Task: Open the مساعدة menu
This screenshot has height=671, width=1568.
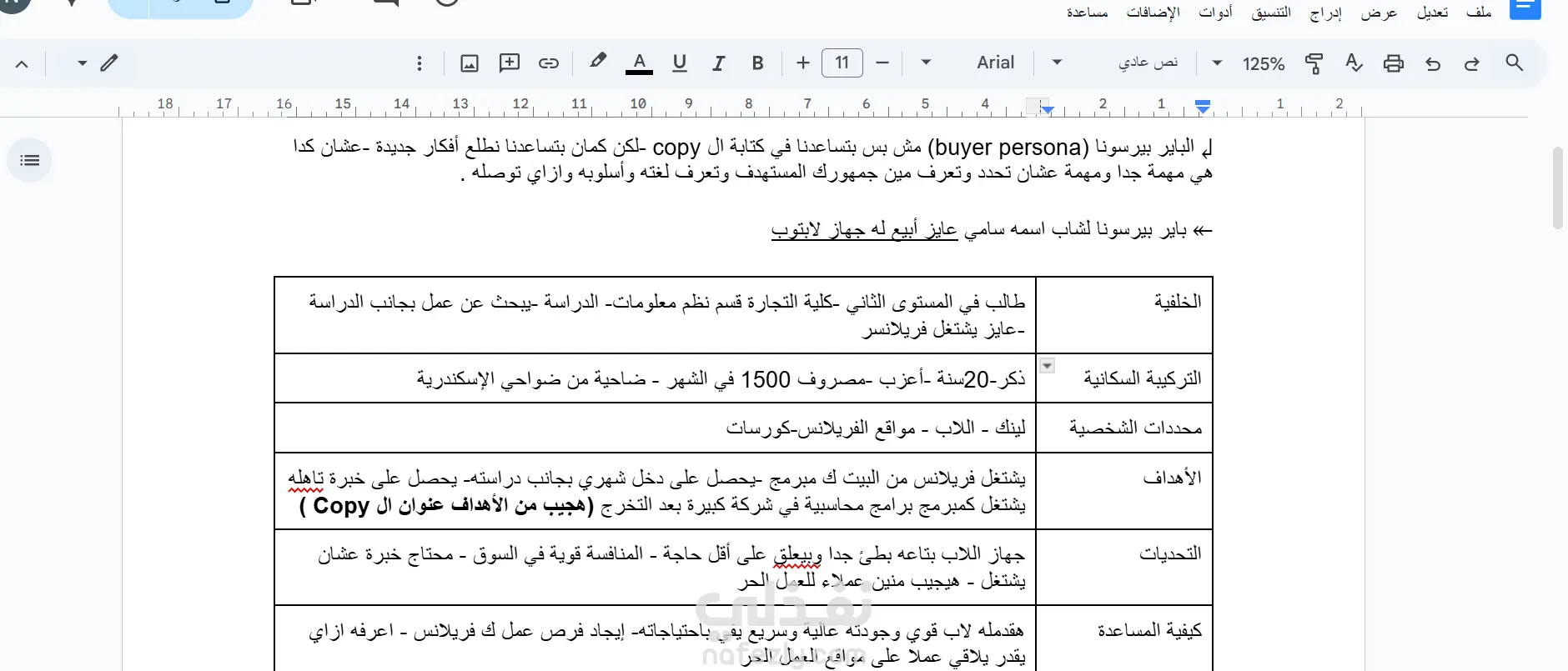Action: pyautogui.click(x=1088, y=13)
